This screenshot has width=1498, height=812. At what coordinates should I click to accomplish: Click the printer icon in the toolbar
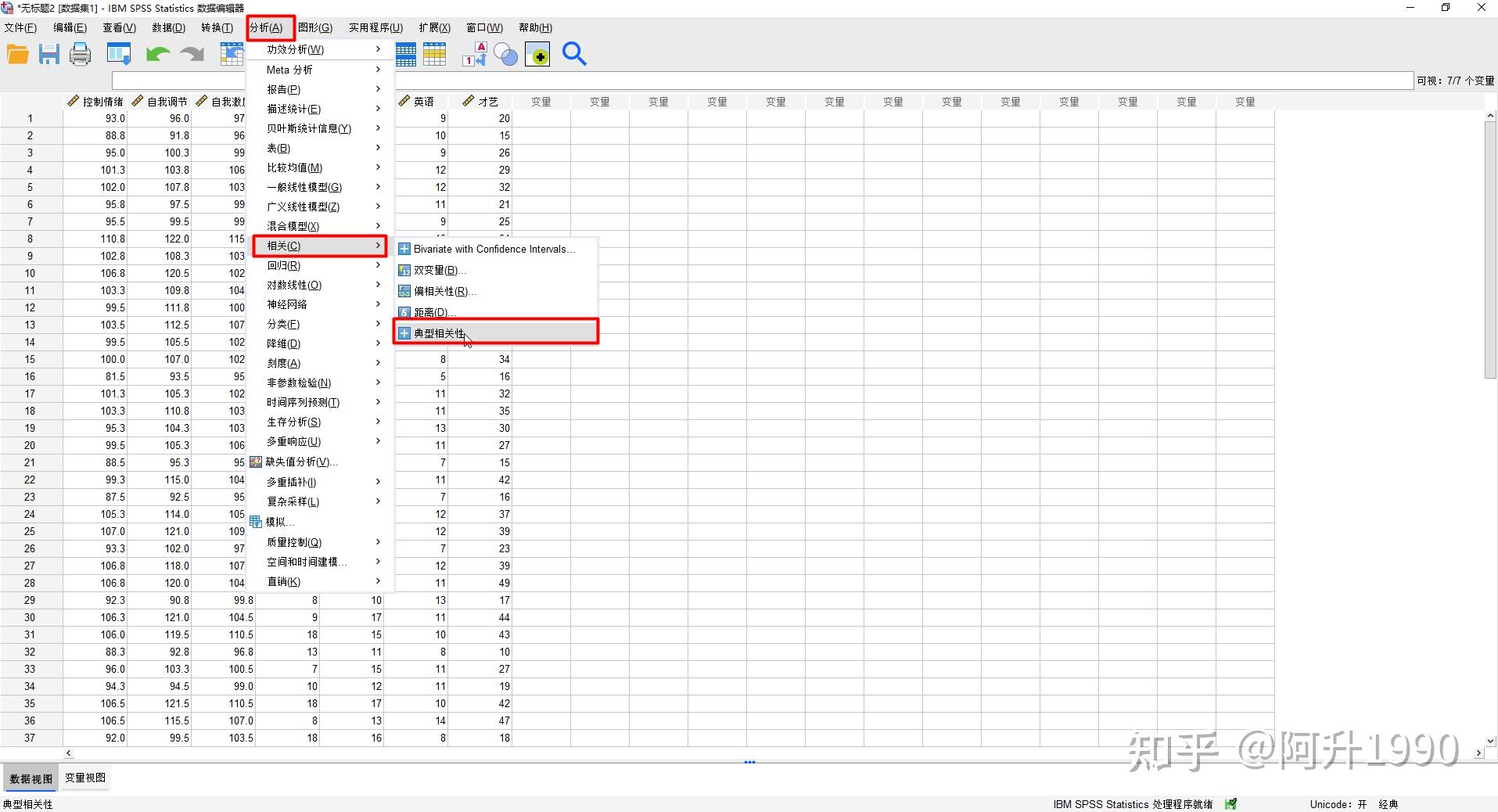(81, 54)
